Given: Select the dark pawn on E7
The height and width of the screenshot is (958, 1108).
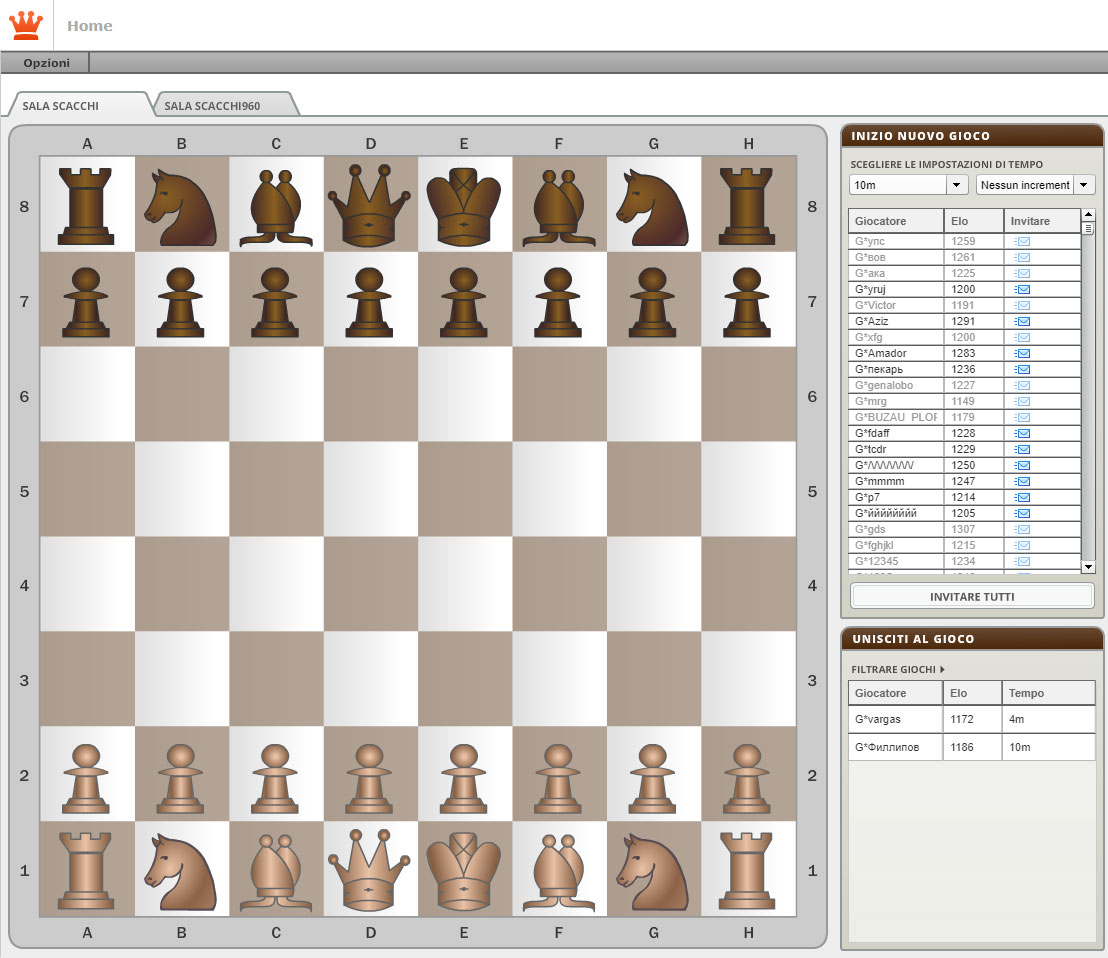Looking at the screenshot, I should pyautogui.click(x=464, y=302).
